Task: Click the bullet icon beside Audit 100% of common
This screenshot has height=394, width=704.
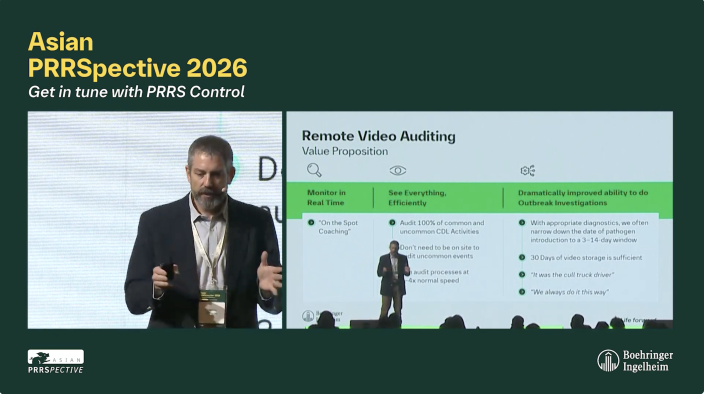Action: [392, 223]
